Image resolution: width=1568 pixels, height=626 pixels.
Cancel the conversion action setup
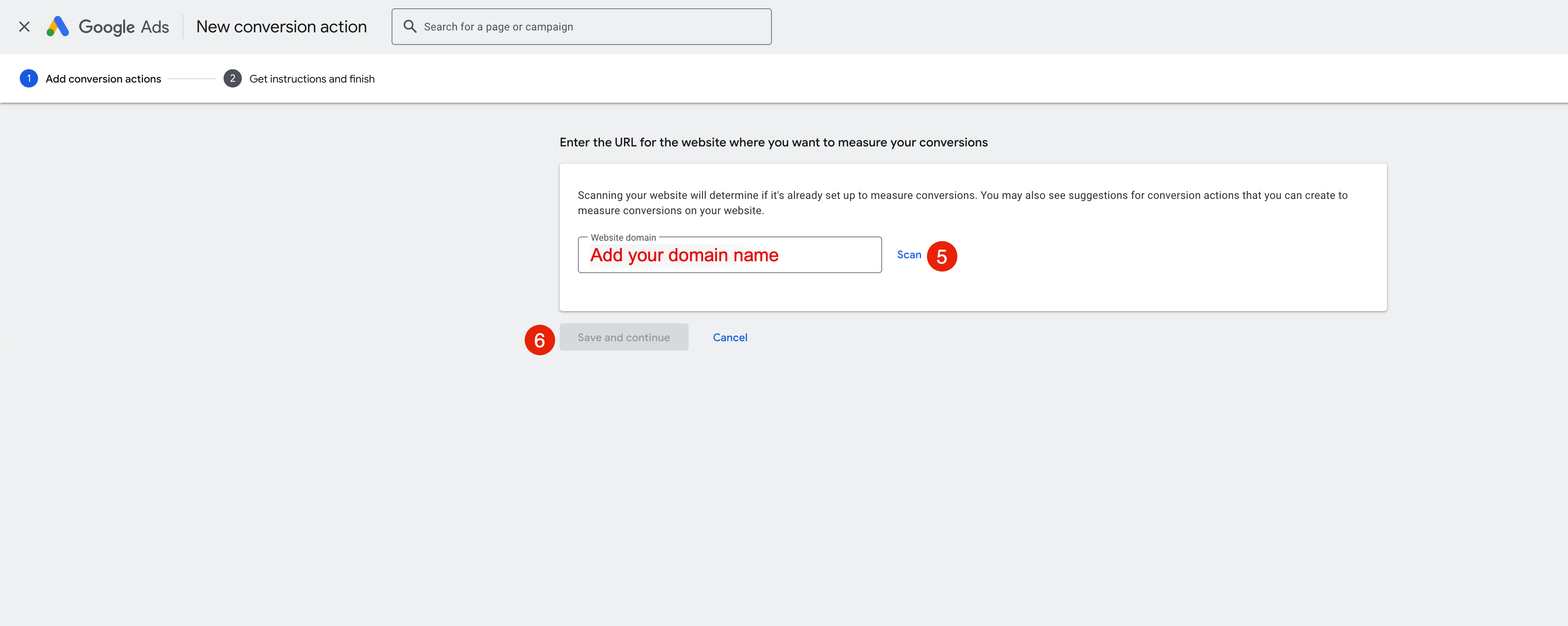coord(730,337)
